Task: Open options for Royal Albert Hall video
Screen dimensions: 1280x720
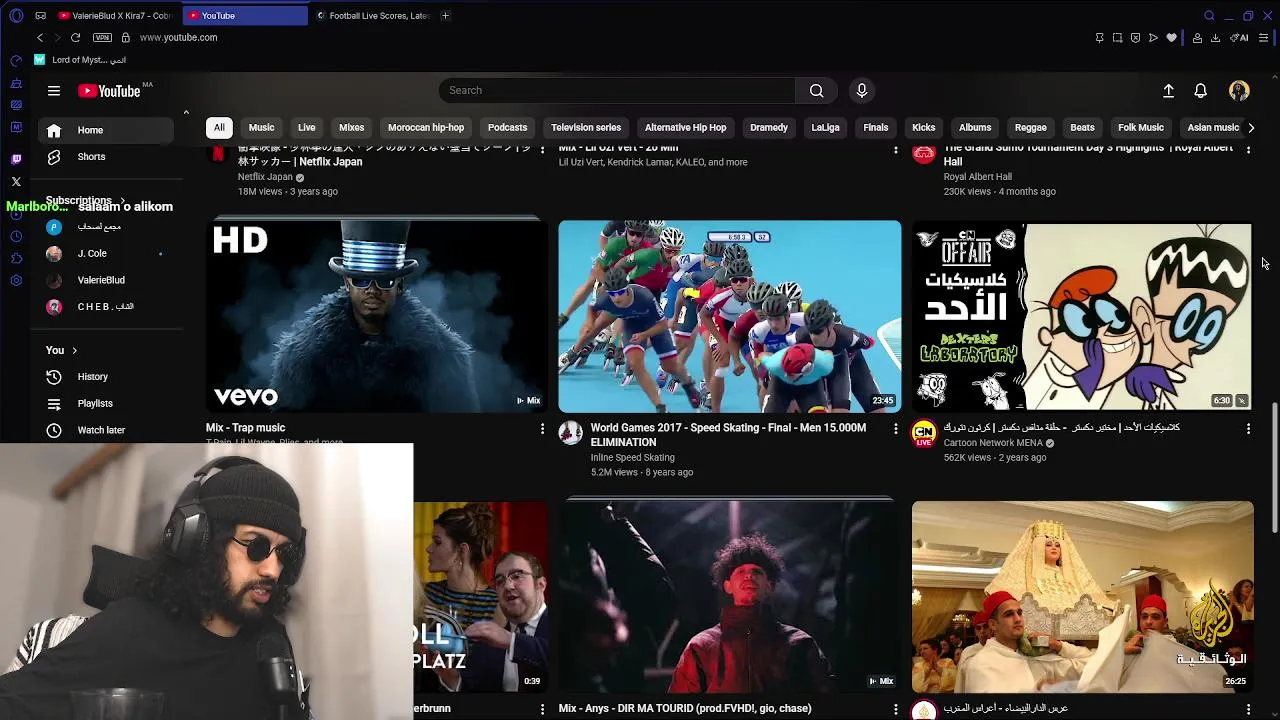Action: click(x=1248, y=149)
